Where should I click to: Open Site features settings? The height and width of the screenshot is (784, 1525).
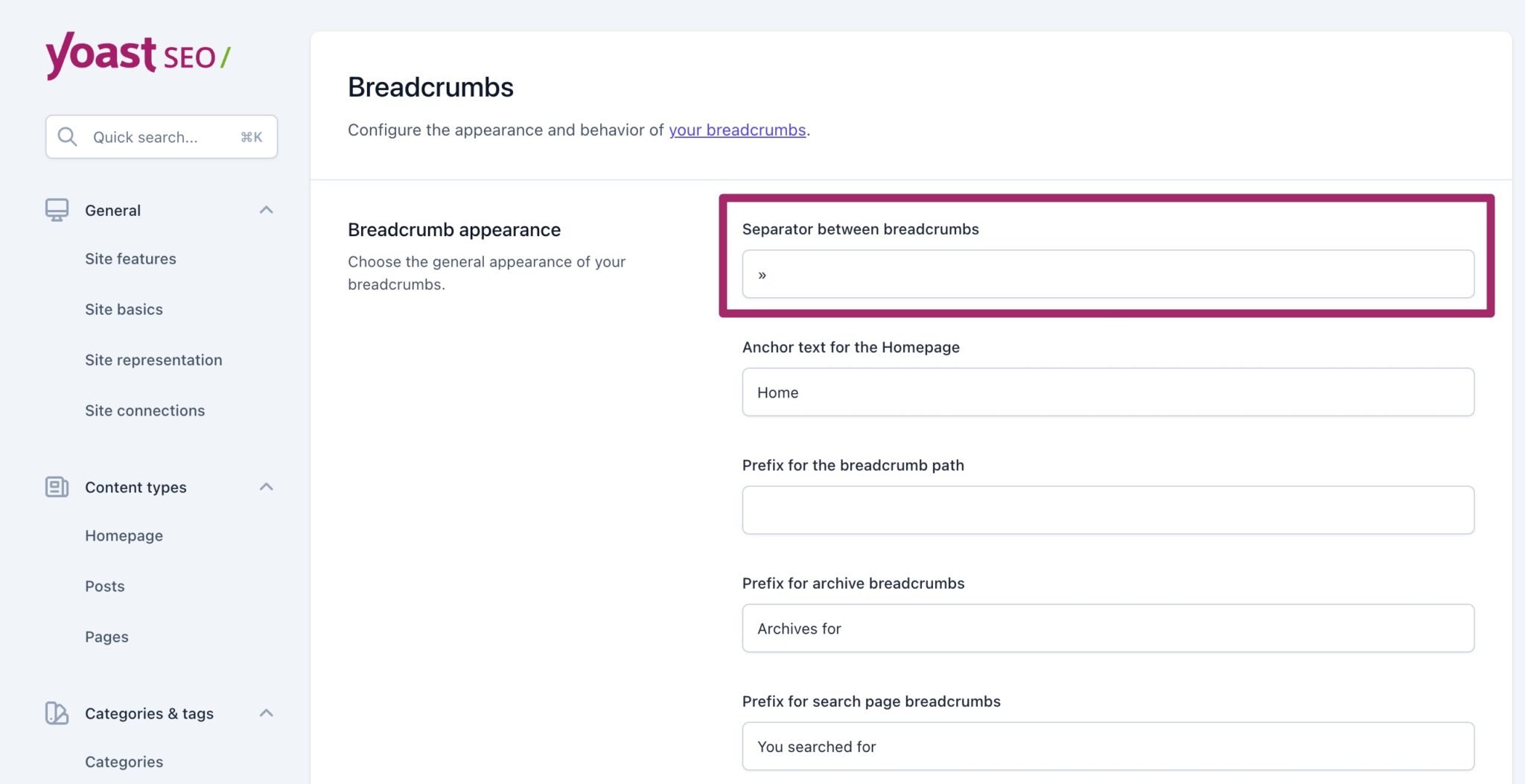pos(130,258)
